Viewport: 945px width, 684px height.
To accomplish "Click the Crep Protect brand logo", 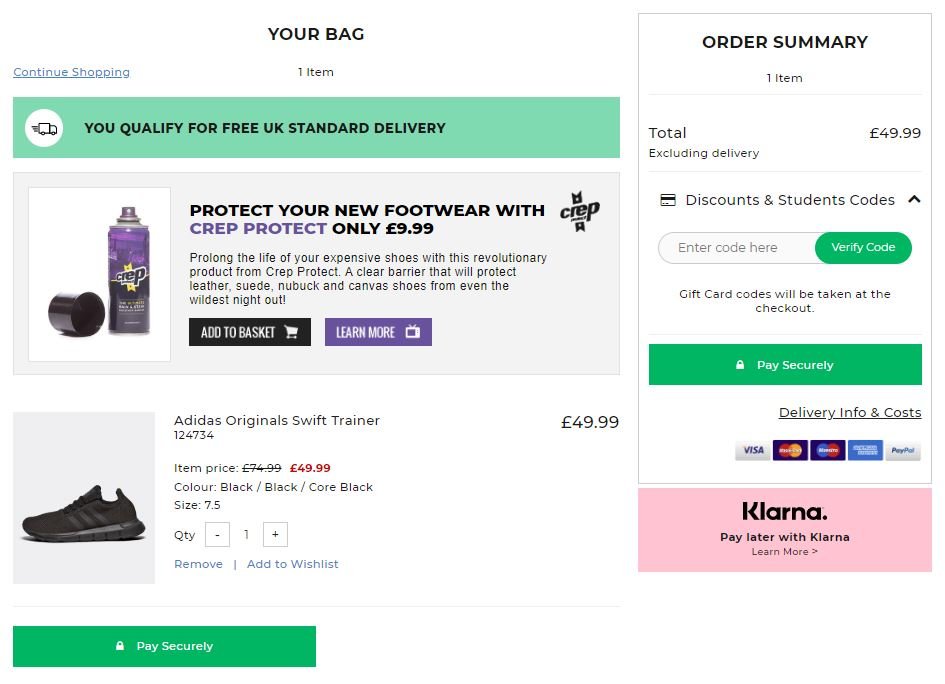I will point(579,212).
